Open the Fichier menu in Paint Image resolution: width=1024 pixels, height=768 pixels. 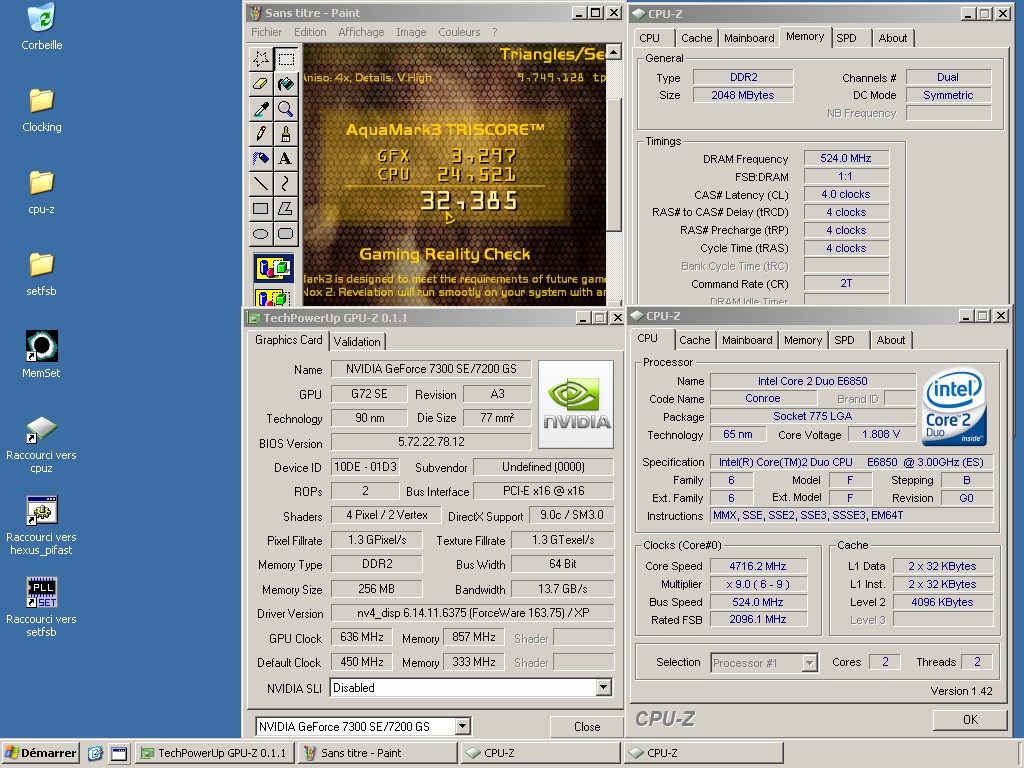(x=266, y=32)
